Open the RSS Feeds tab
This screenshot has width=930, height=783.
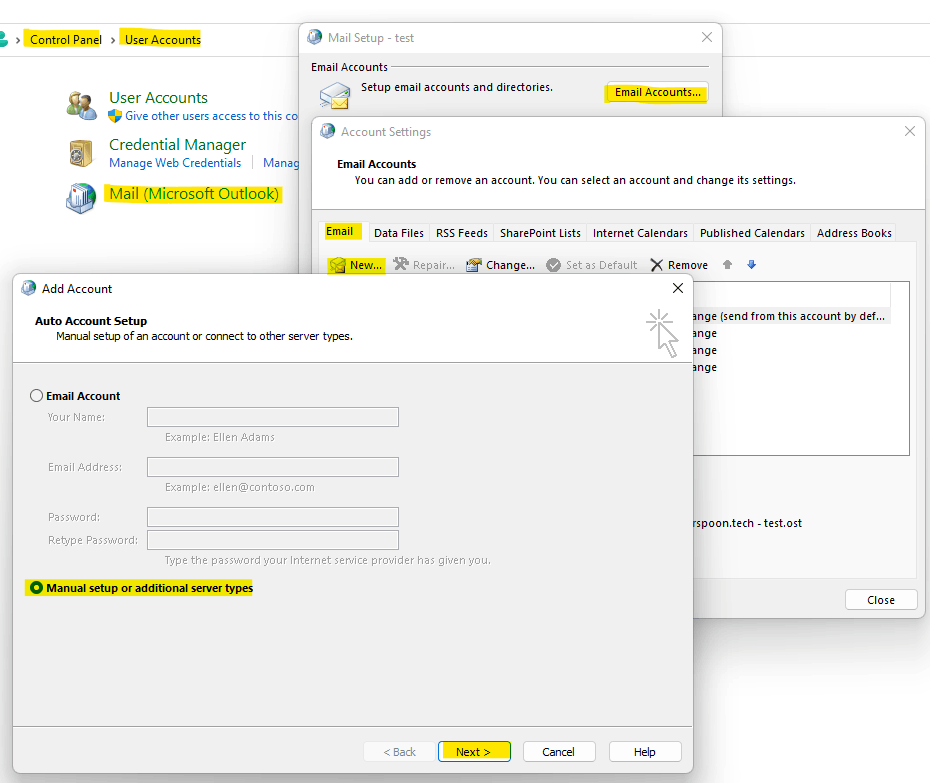(x=461, y=233)
